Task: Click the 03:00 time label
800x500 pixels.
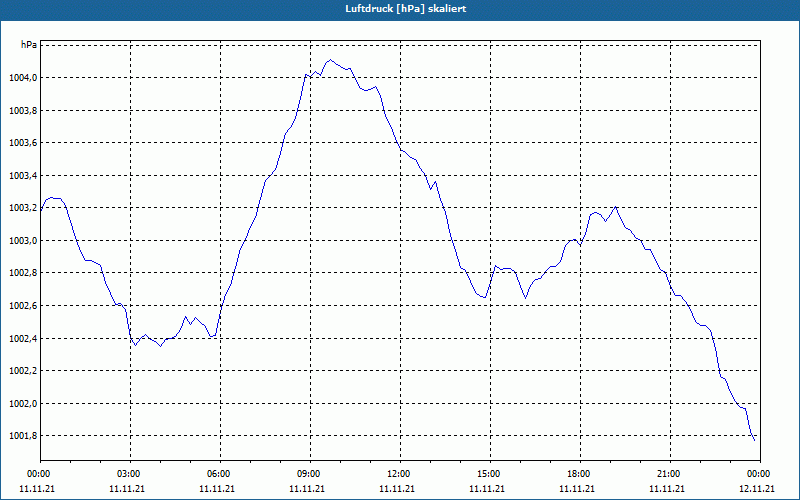Action: 130,474
